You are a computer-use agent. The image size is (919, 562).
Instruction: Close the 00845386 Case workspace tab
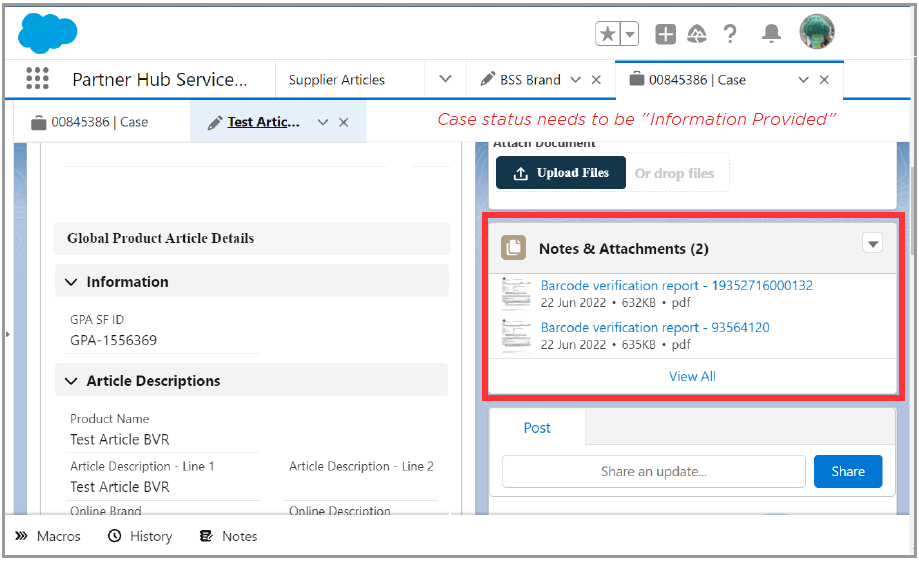(824, 80)
